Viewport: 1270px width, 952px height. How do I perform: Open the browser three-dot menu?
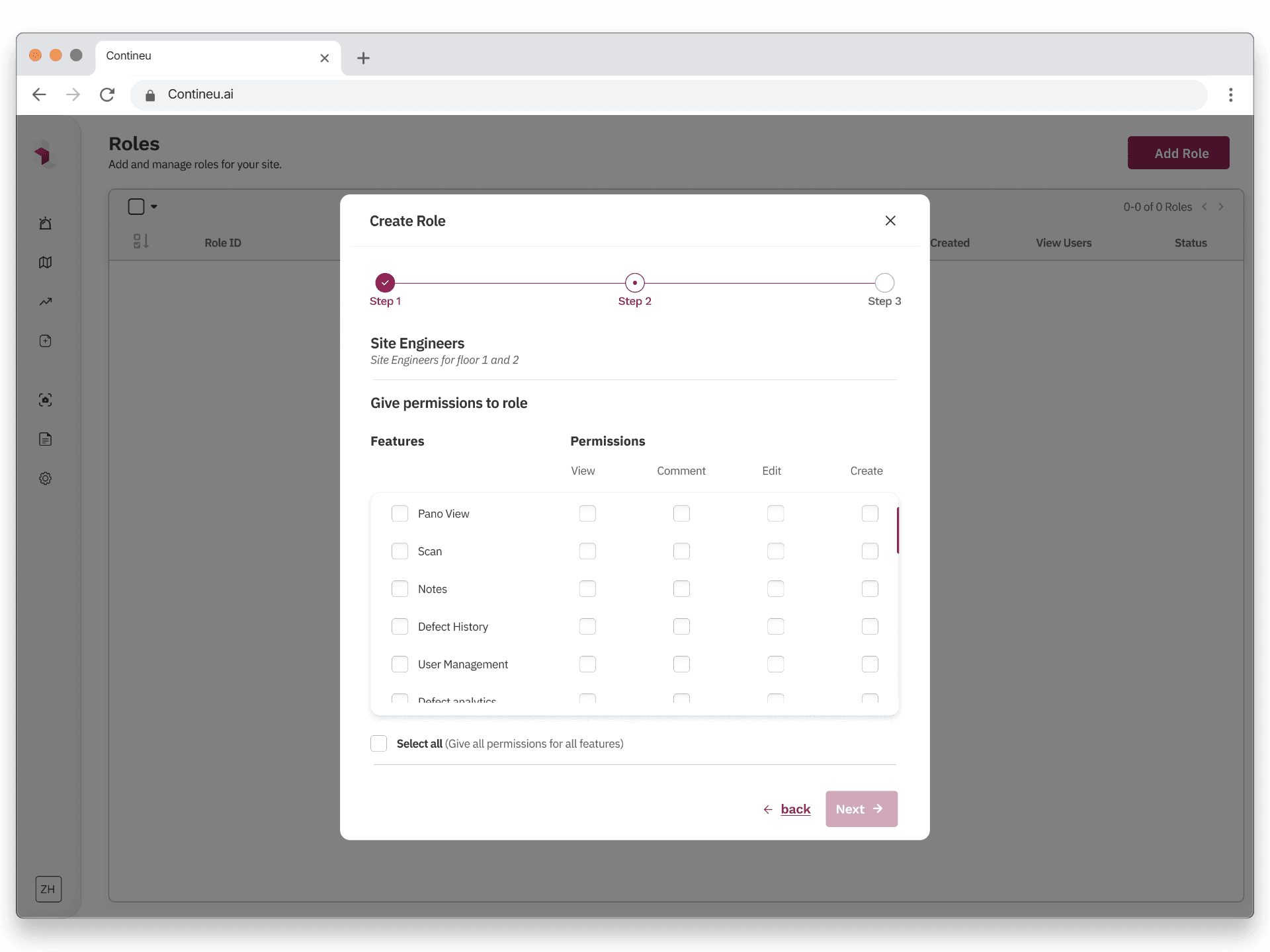tap(1230, 95)
